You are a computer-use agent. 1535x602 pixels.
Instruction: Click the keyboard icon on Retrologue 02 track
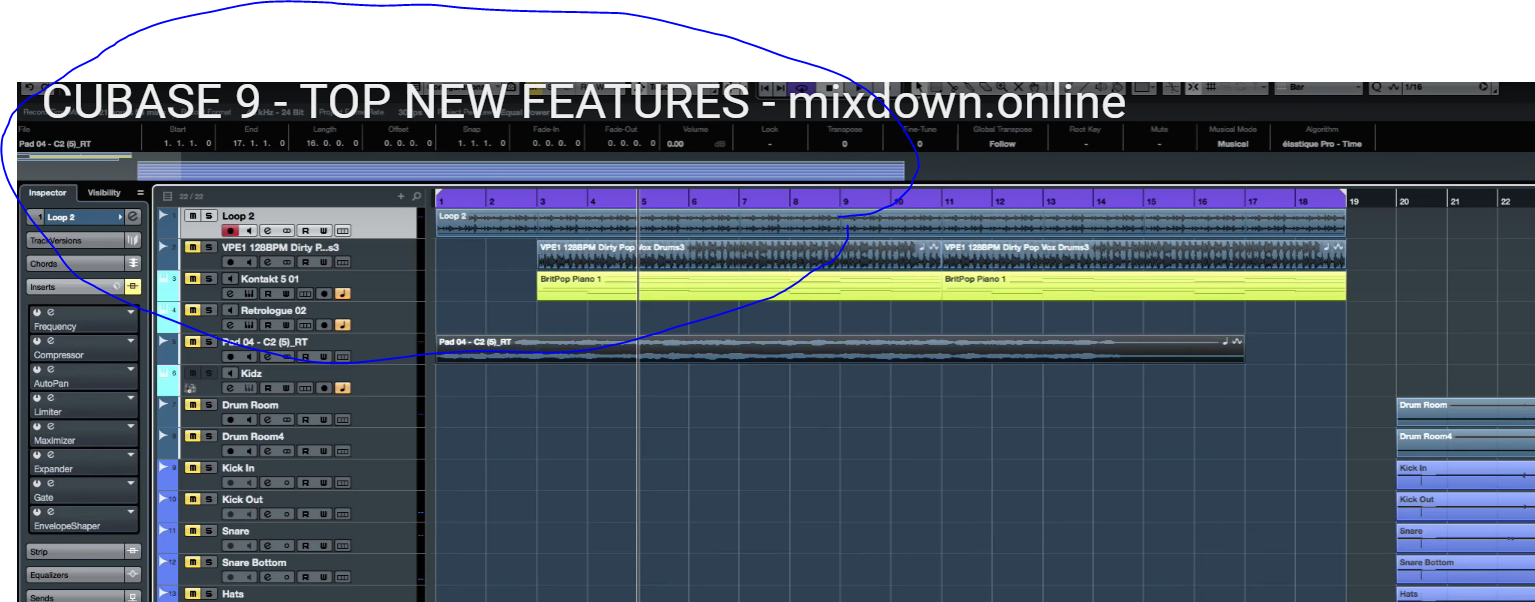coord(249,325)
